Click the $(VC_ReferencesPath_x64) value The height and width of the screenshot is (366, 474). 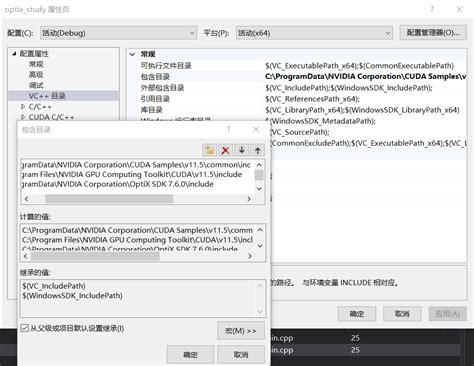click(x=312, y=99)
